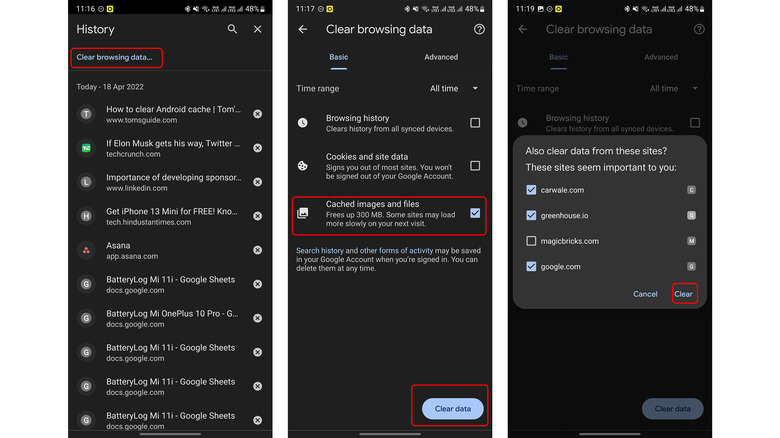Cancel the 'Also clear data' dialog
The height and width of the screenshot is (438, 780).
[x=645, y=294]
